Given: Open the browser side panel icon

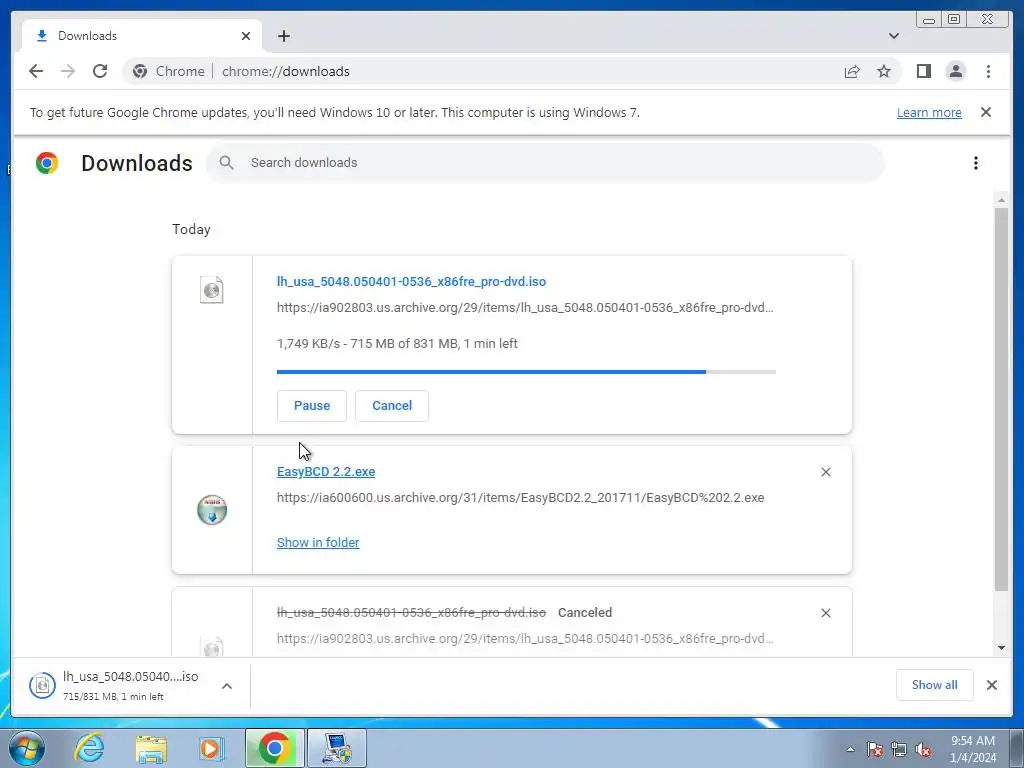Looking at the screenshot, I should pos(923,71).
